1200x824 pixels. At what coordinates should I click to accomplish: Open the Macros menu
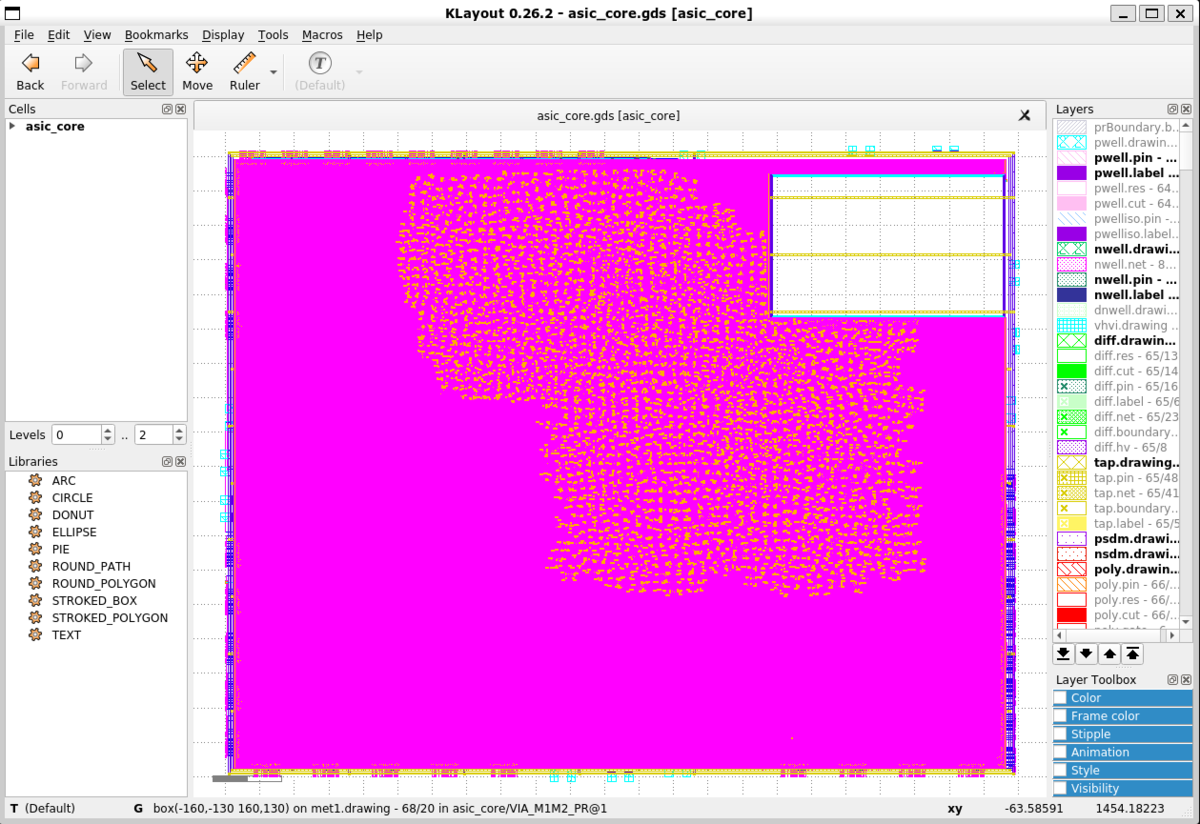tap(322, 34)
